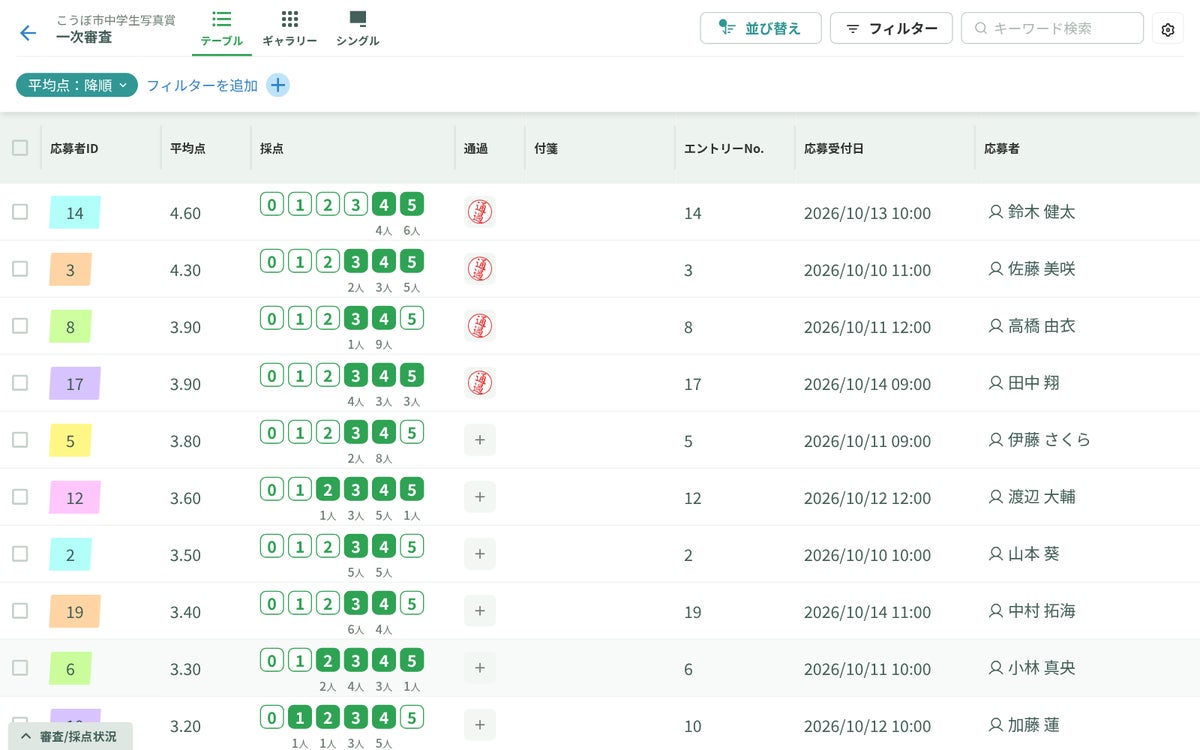Click pass stamp for applicant 高橋 由衣

480,326
